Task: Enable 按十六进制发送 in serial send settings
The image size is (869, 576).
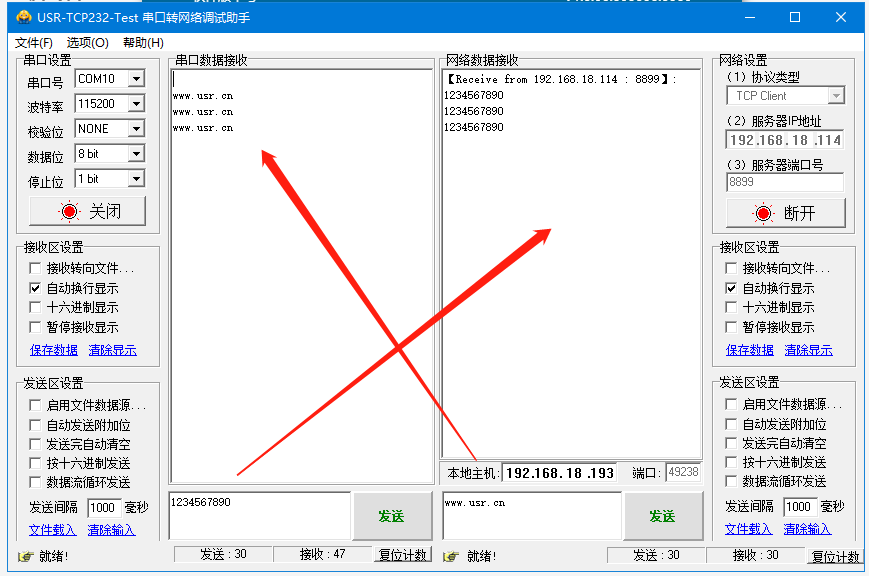Action: point(36,463)
